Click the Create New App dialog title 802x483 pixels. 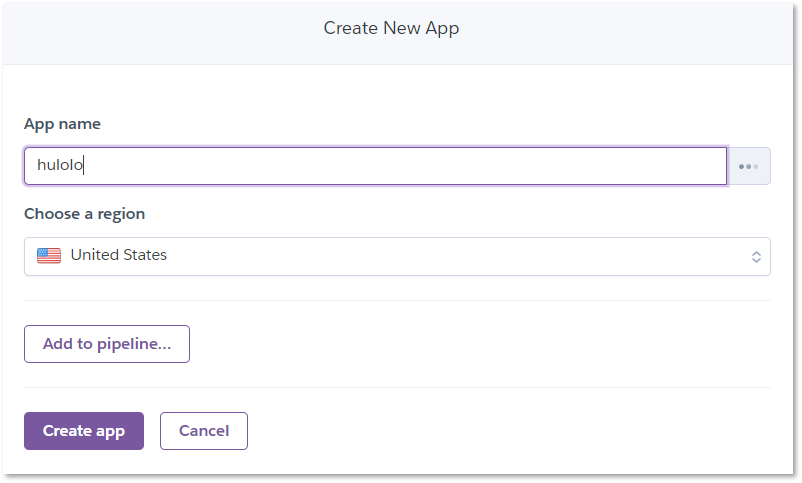391,28
